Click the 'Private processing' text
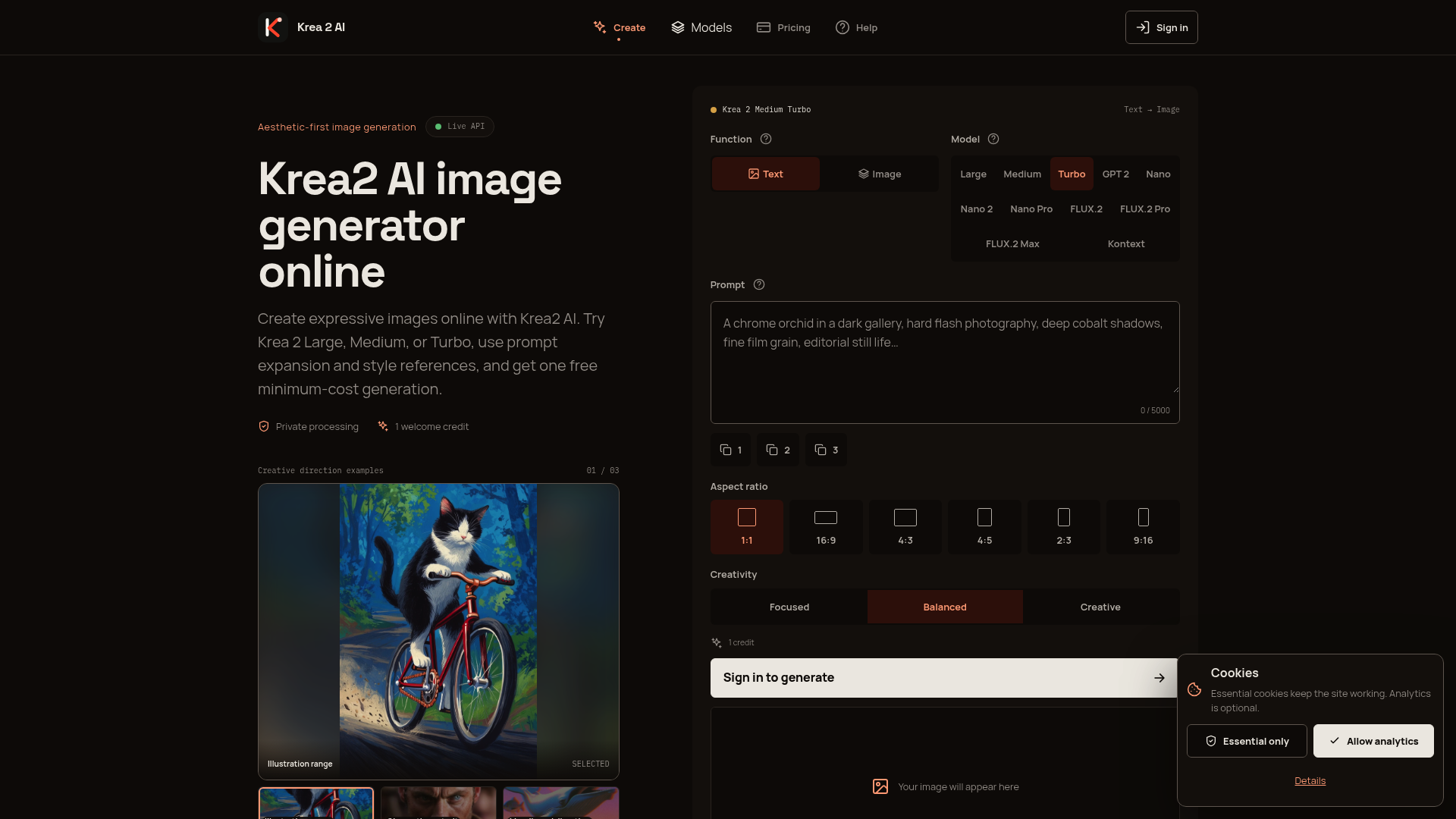Screen dimensions: 1456x819 (x=317, y=426)
